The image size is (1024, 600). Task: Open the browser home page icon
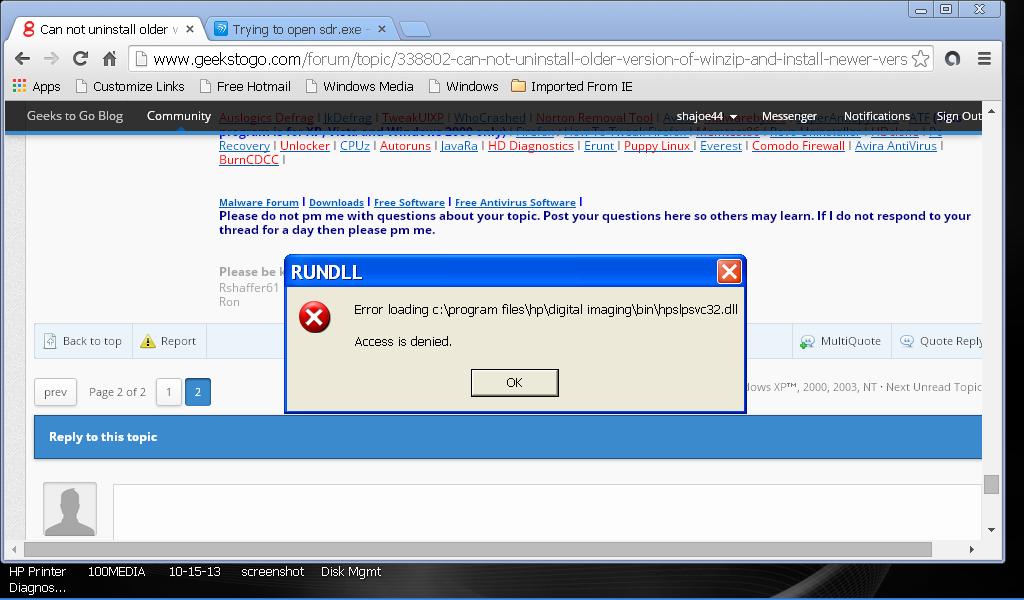pyautogui.click(x=110, y=59)
